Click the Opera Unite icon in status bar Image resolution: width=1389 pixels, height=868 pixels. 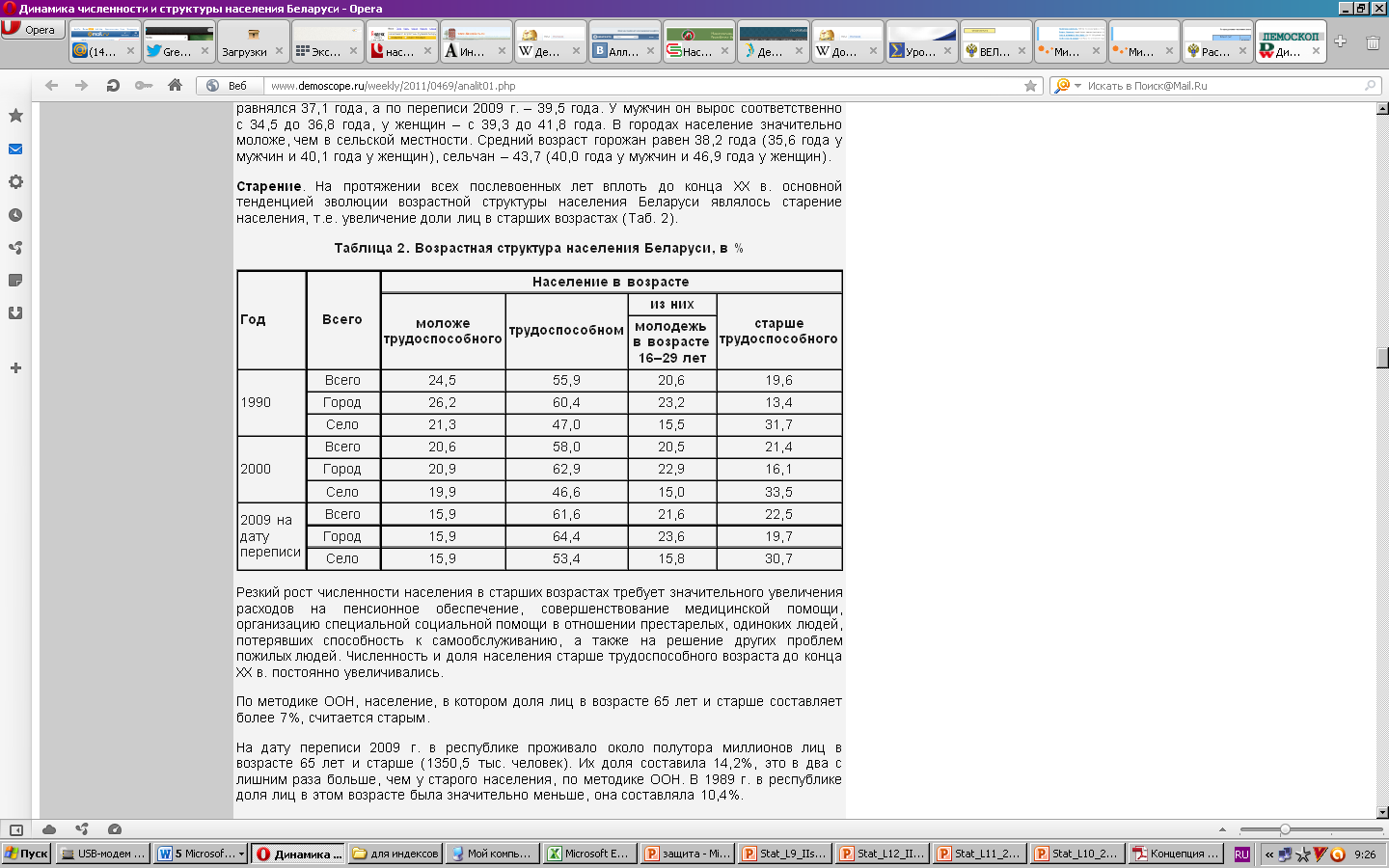point(82,829)
